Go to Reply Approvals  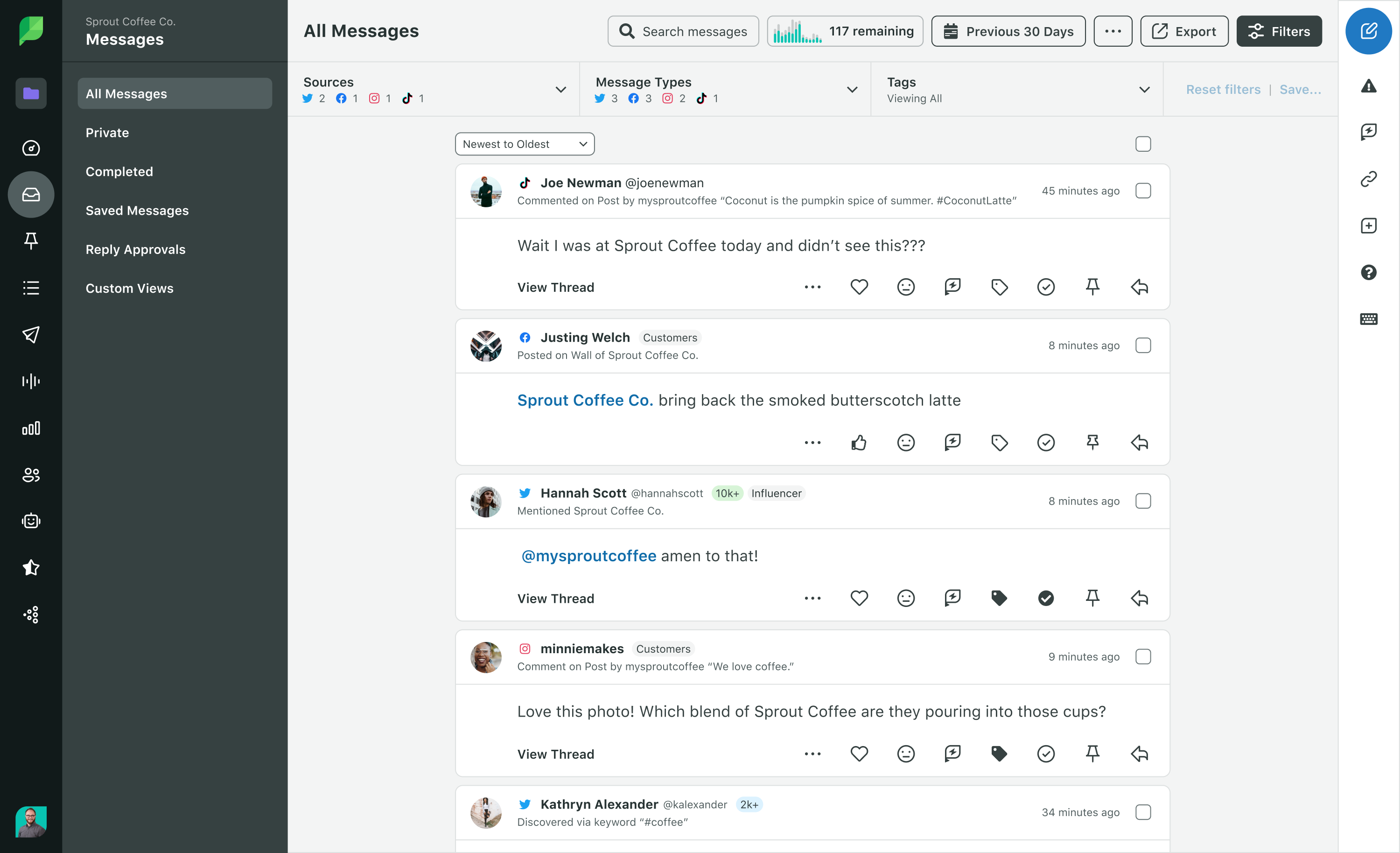click(135, 249)
